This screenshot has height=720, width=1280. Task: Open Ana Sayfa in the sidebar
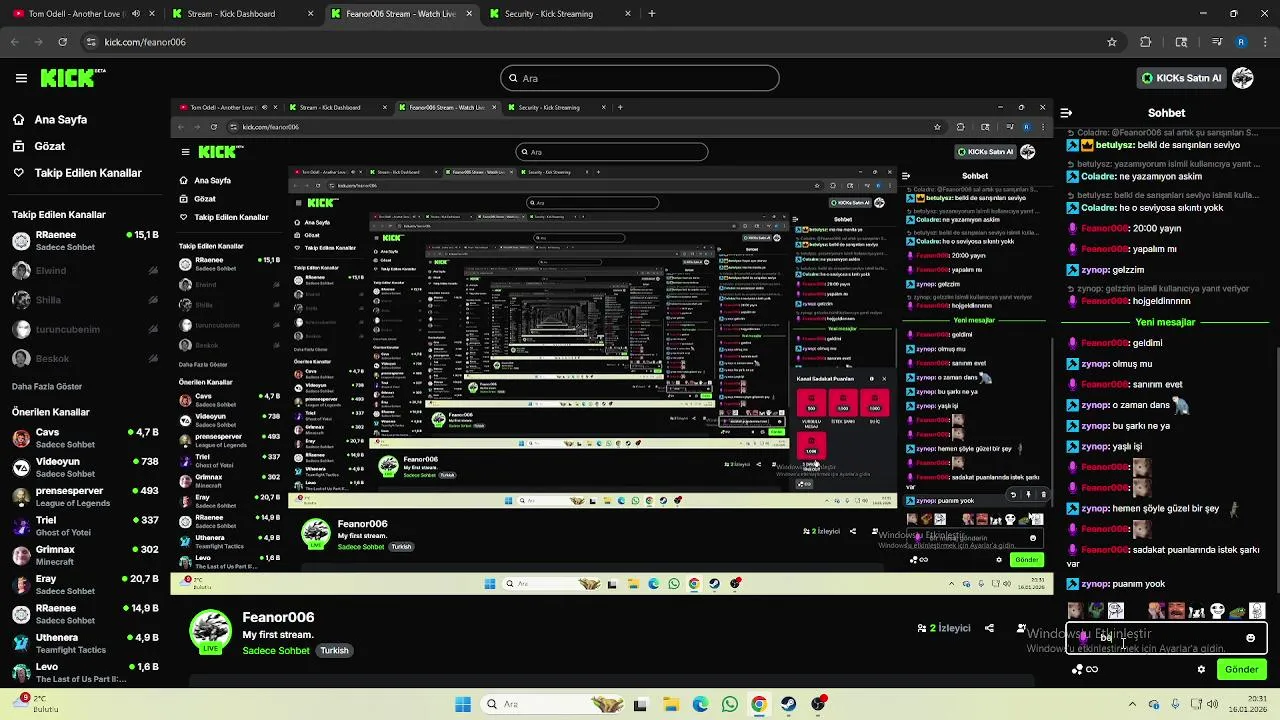click(x=60, y=119)
